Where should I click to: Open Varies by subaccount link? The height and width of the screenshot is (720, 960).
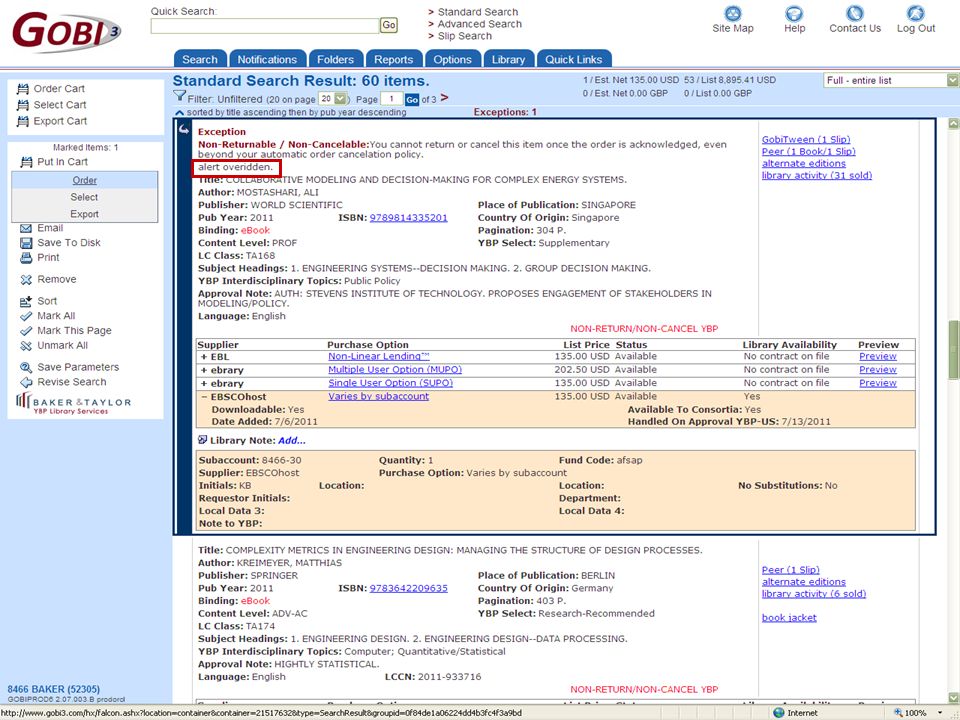[378, 397]
